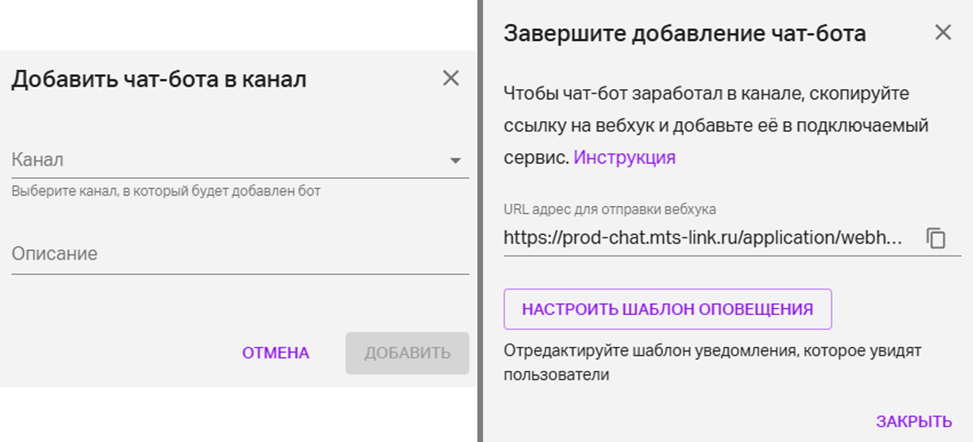Click the vertical divider between the dialogs
Image resolution: width=973 pixels, height=442 pixels.
481,221
